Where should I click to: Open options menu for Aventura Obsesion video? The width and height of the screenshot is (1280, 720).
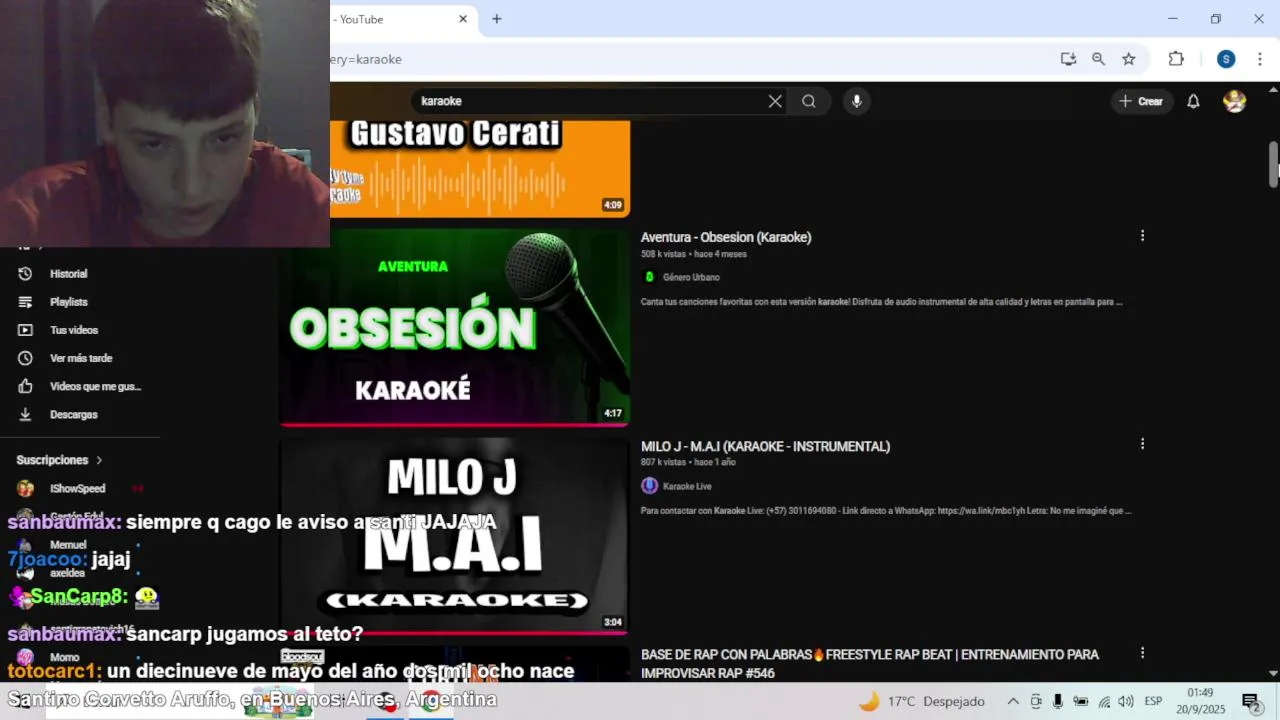click(1142, 236)
